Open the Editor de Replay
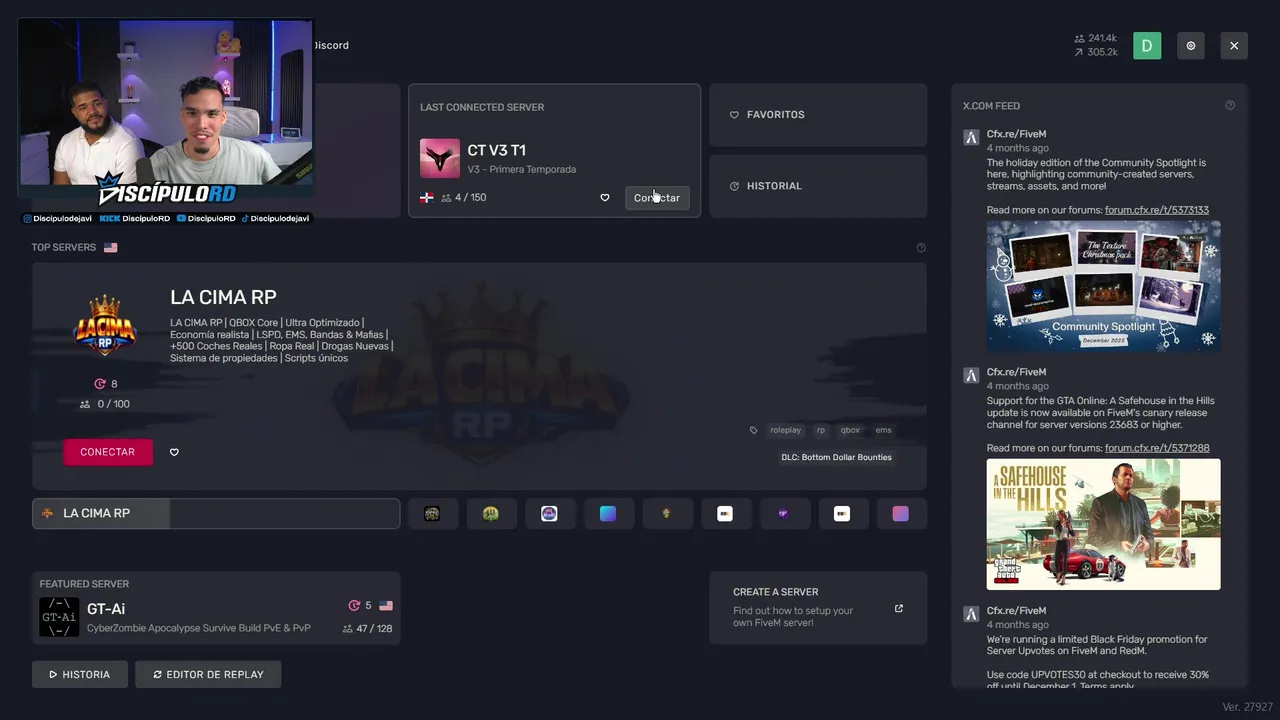 208,674
